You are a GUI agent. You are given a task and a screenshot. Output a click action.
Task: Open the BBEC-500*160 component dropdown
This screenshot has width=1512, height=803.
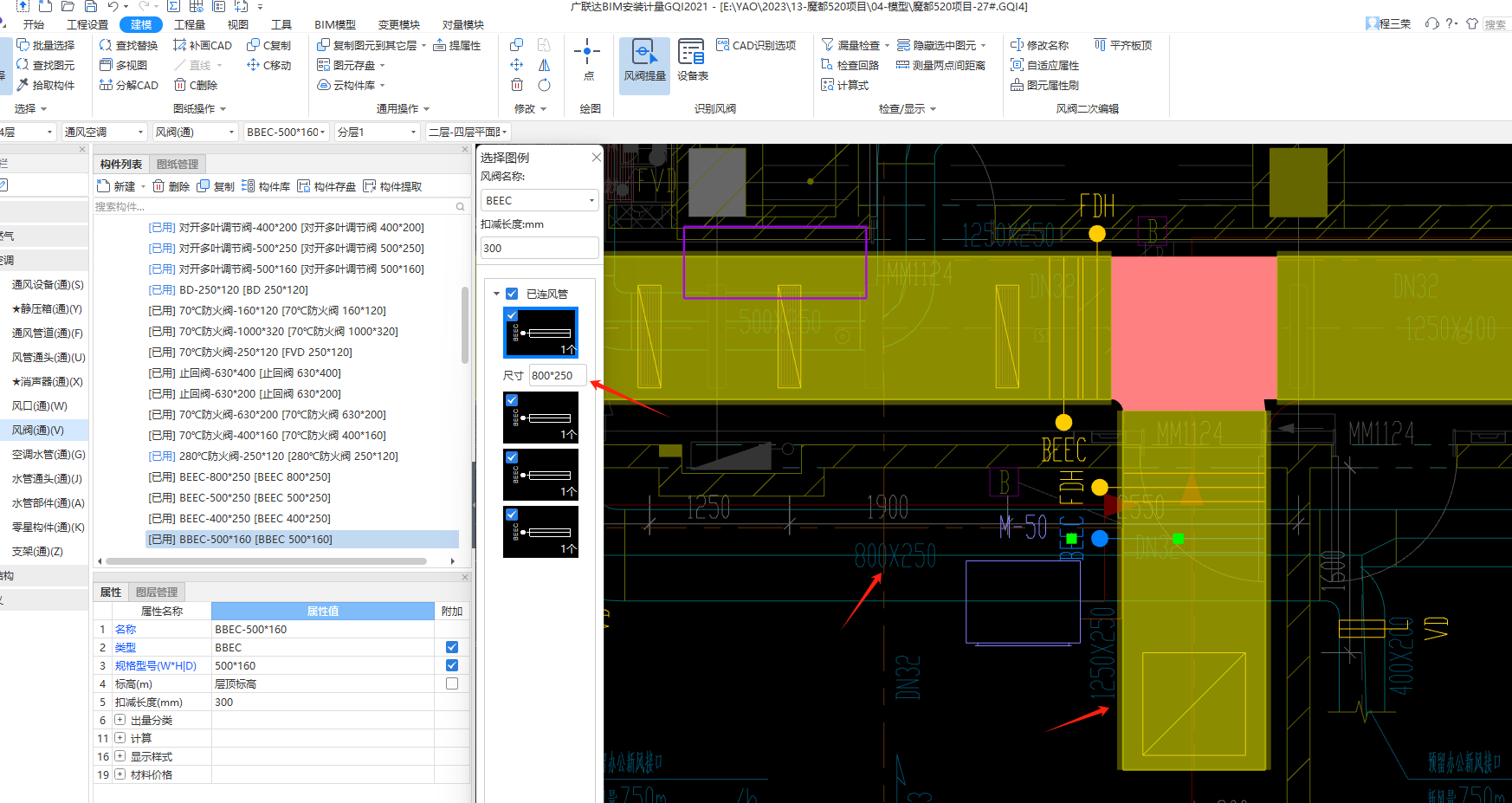(286, 132)
